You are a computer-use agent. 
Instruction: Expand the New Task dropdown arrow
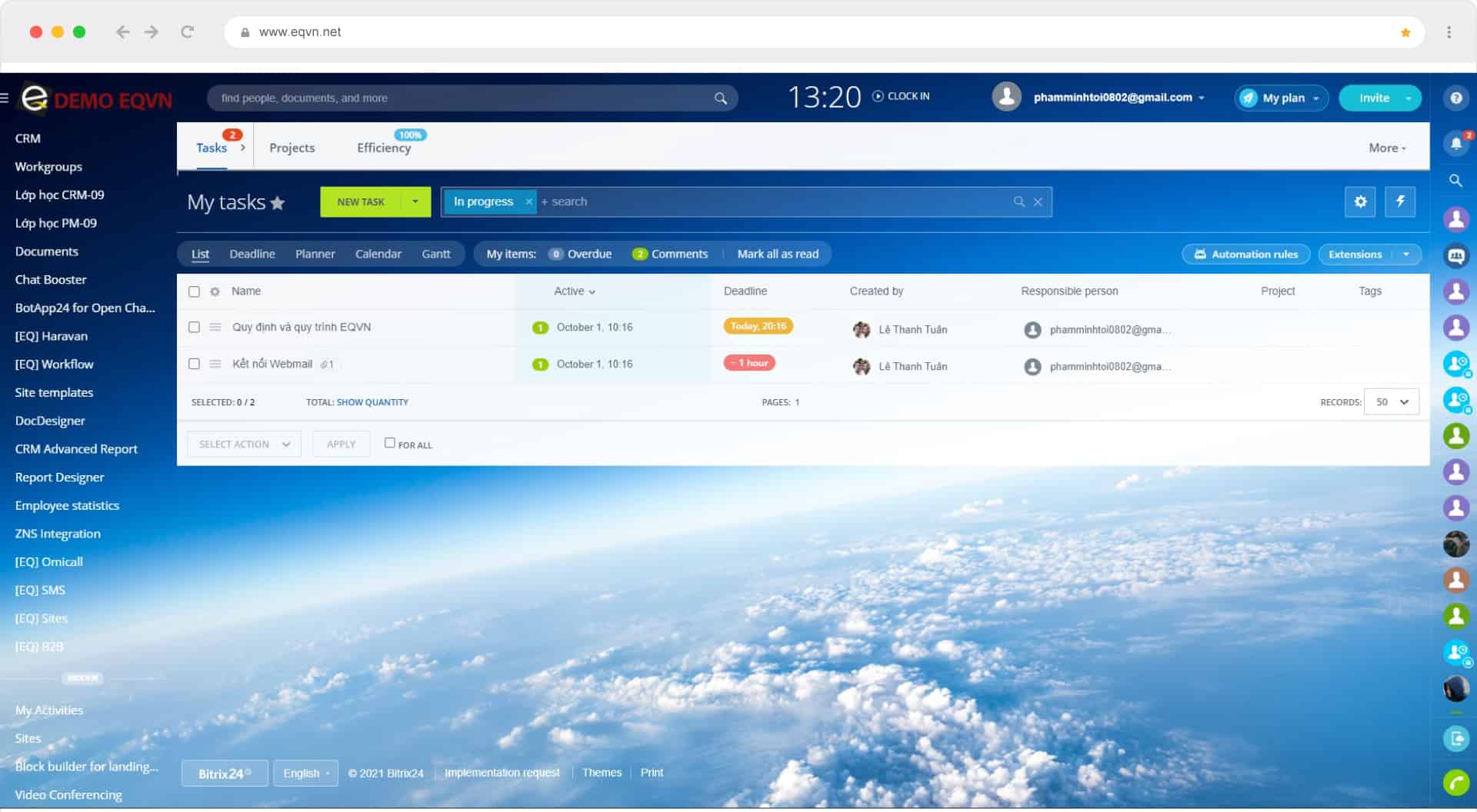pyautogui.click(x=415, y=201)
